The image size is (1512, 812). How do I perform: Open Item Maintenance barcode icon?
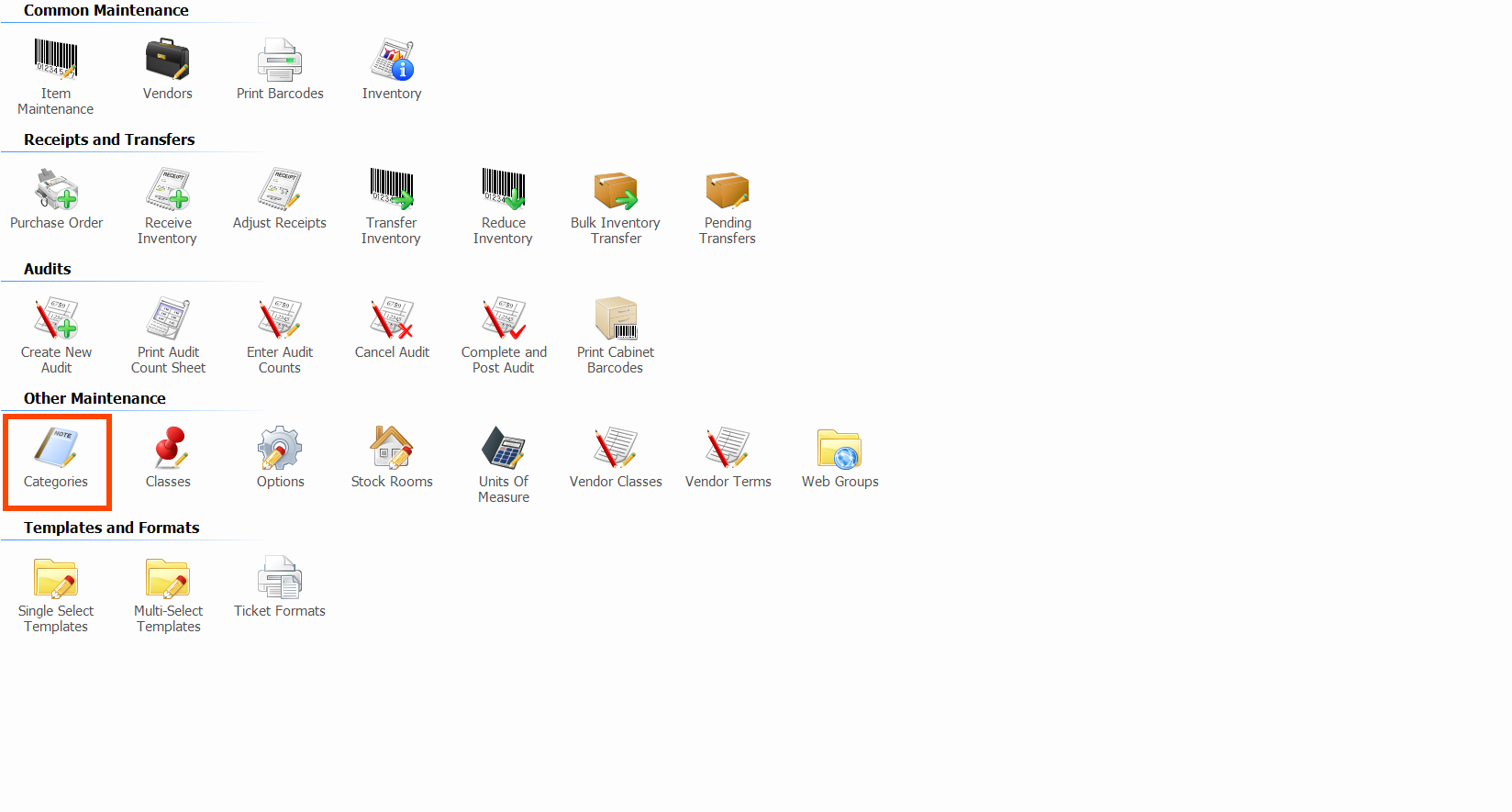coord(56,61)
